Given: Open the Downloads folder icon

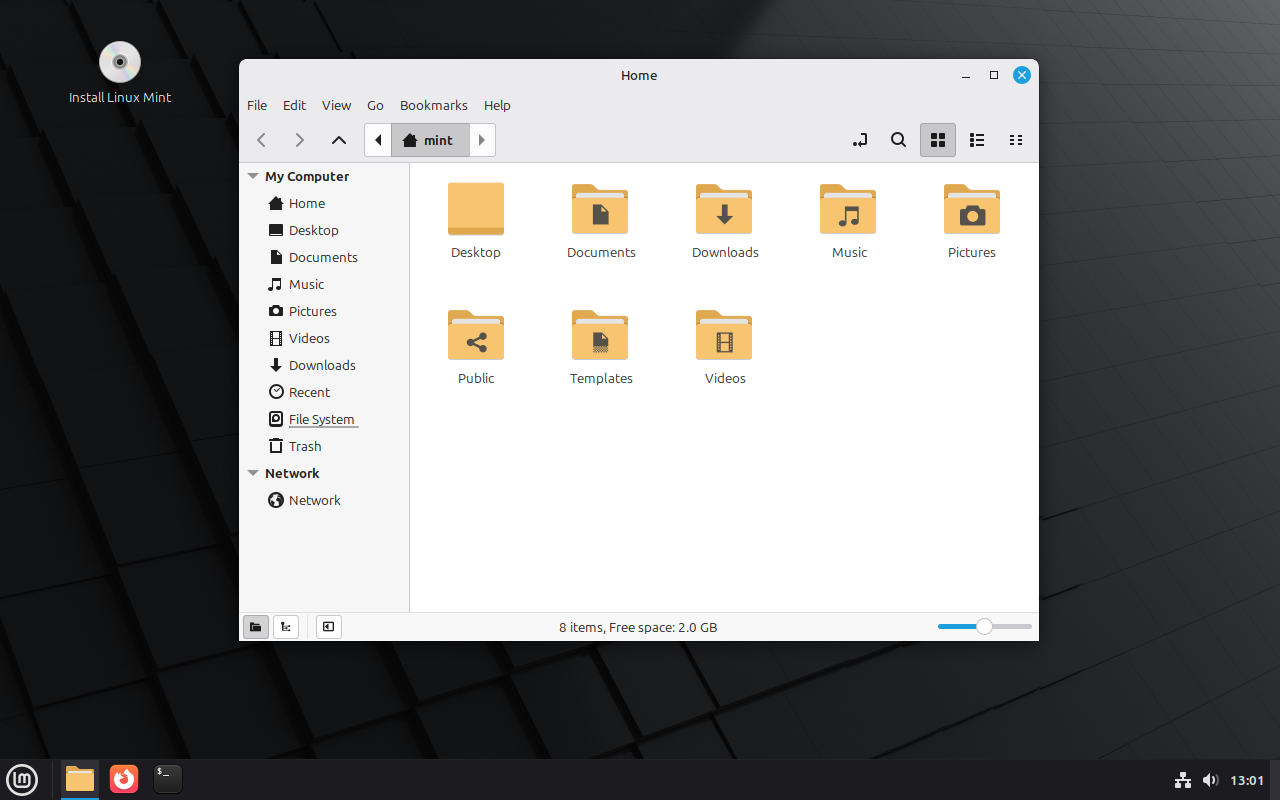Looking at the screenshot, I should (x=725, y=210).
